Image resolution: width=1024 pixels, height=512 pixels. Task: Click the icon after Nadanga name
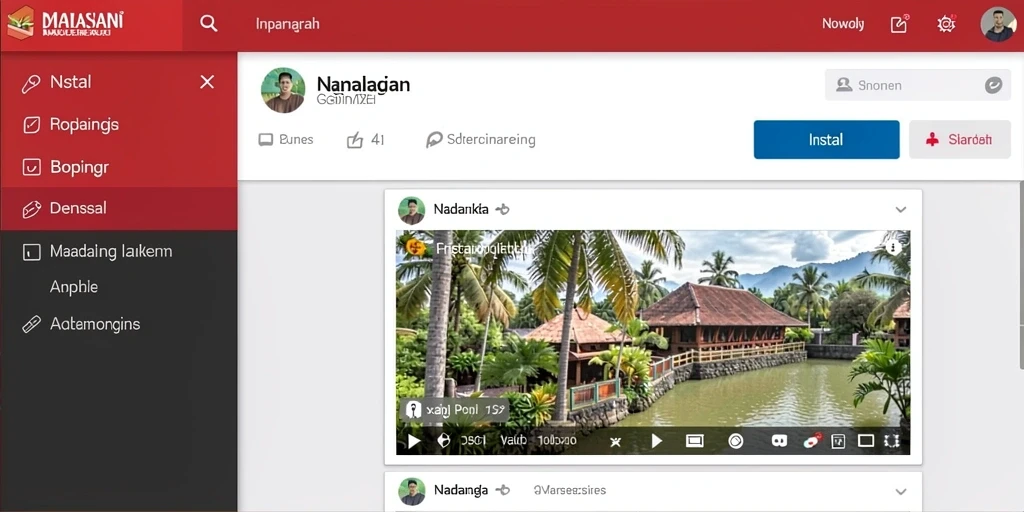502,490
